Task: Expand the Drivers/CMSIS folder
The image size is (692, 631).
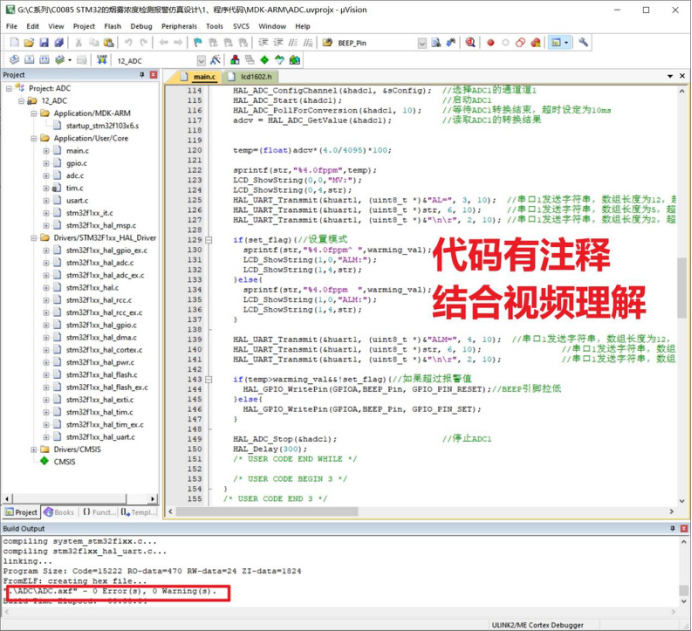Action: click(x=34, y=450)
